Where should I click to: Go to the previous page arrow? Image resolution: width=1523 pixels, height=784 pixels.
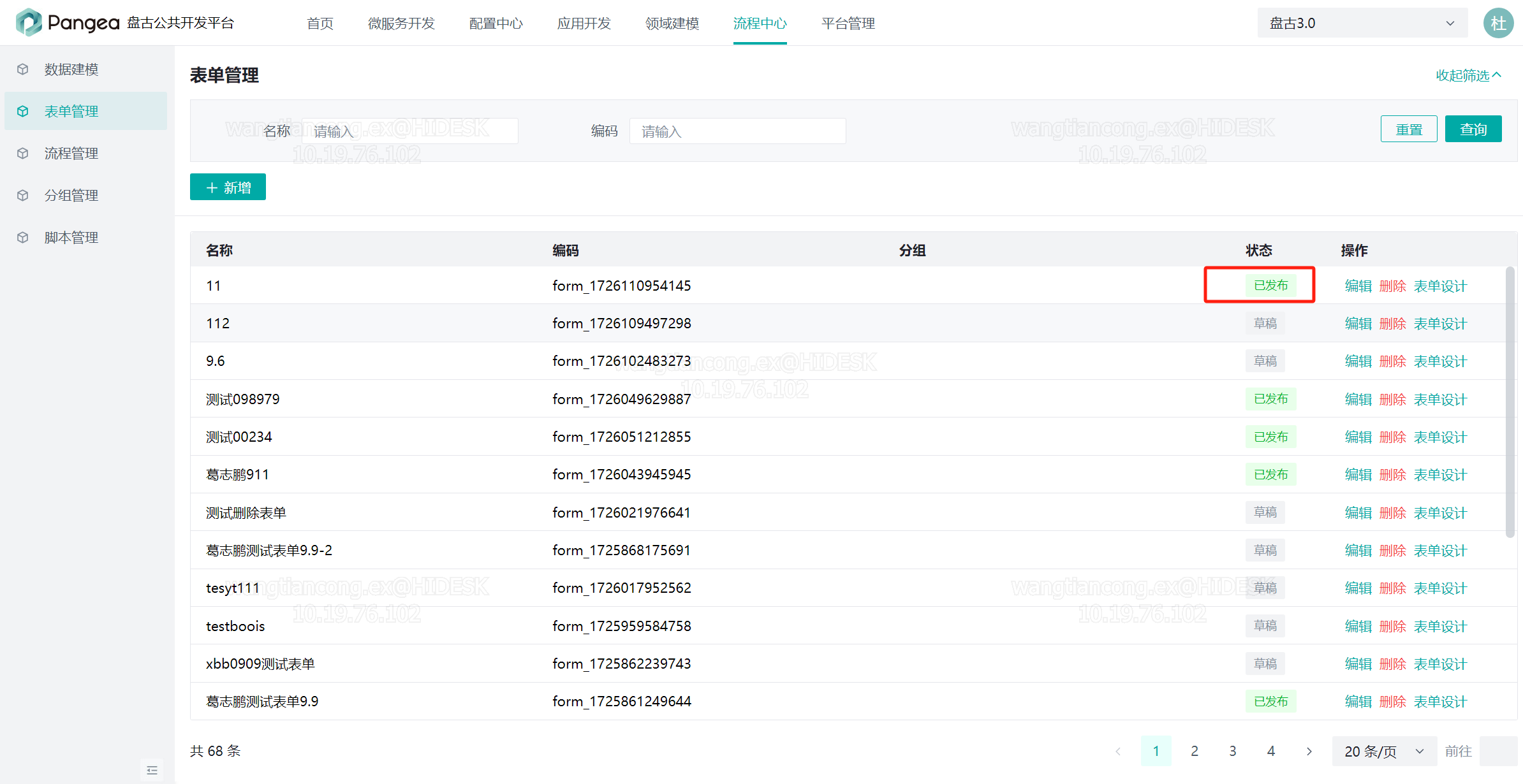1118,751
